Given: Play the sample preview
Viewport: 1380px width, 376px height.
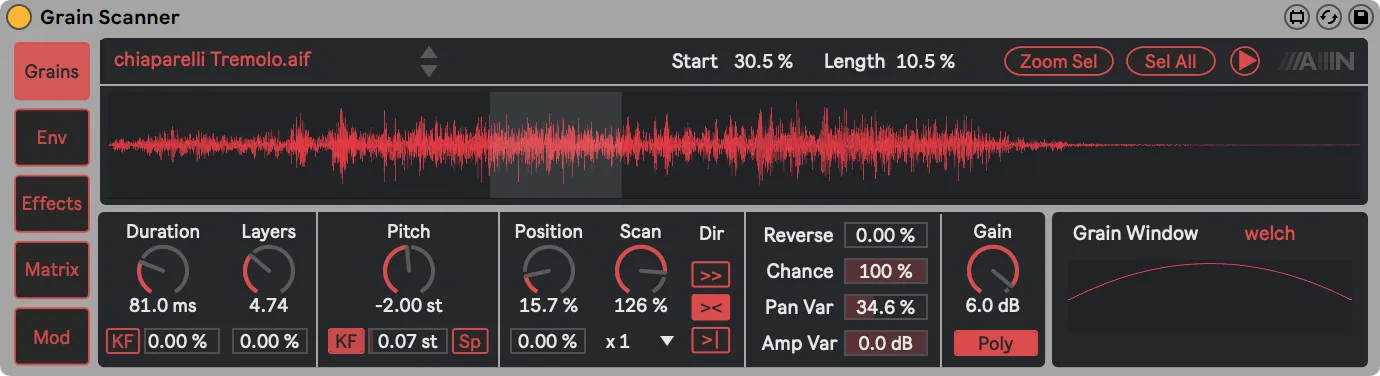Looking at the screenshot, I should click(1245, 61).
